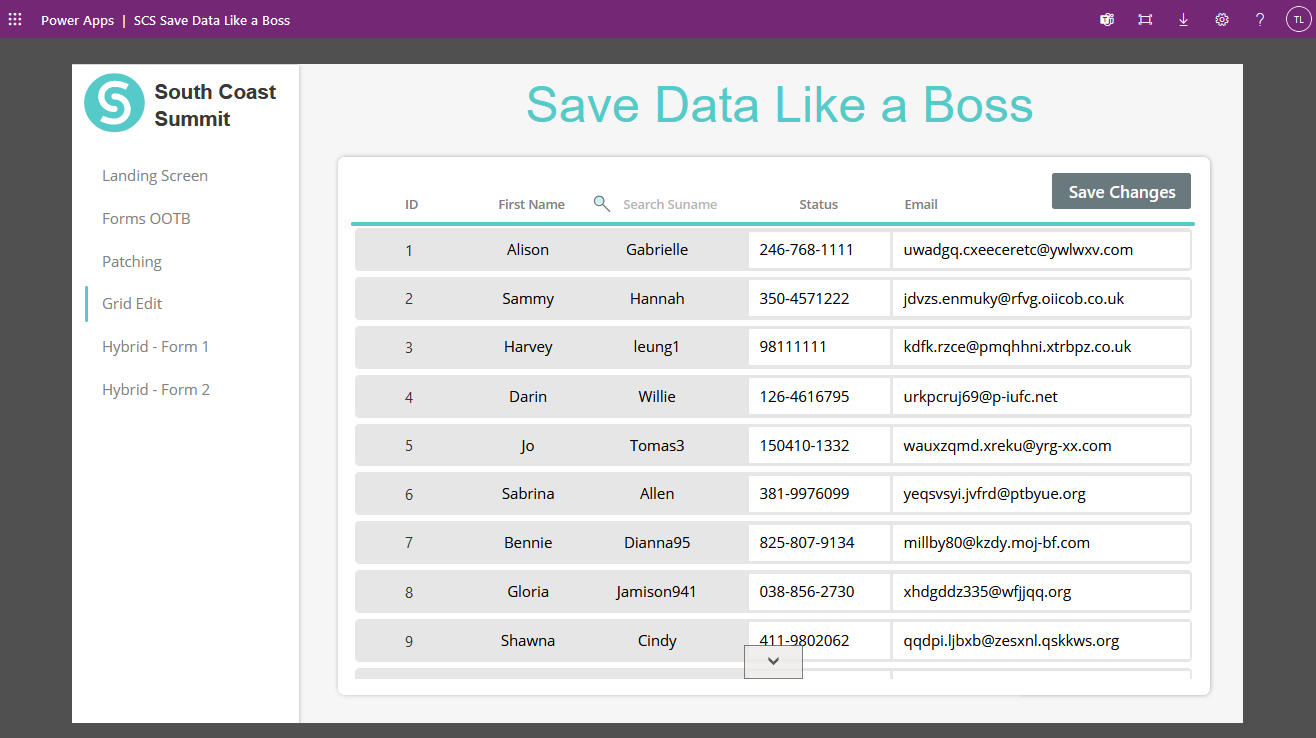Click the download icon in header

[1183, 19]
